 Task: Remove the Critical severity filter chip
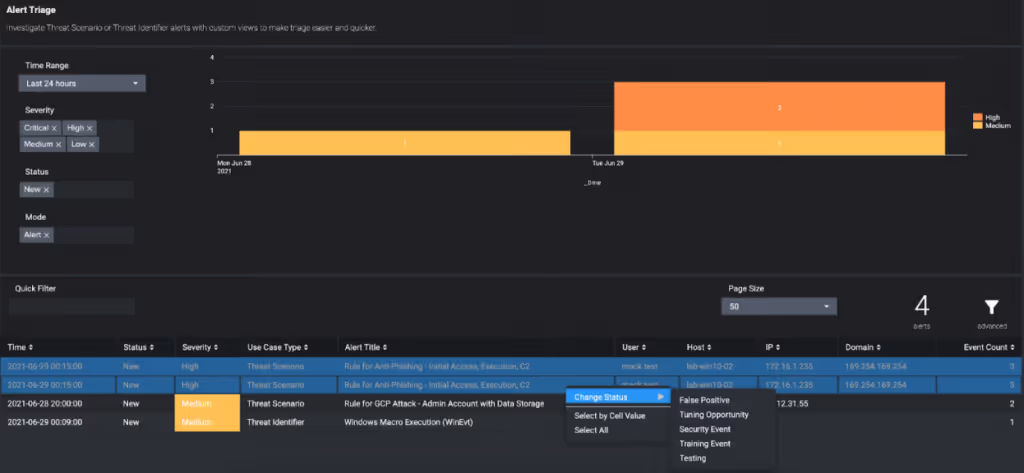[54, 128]
